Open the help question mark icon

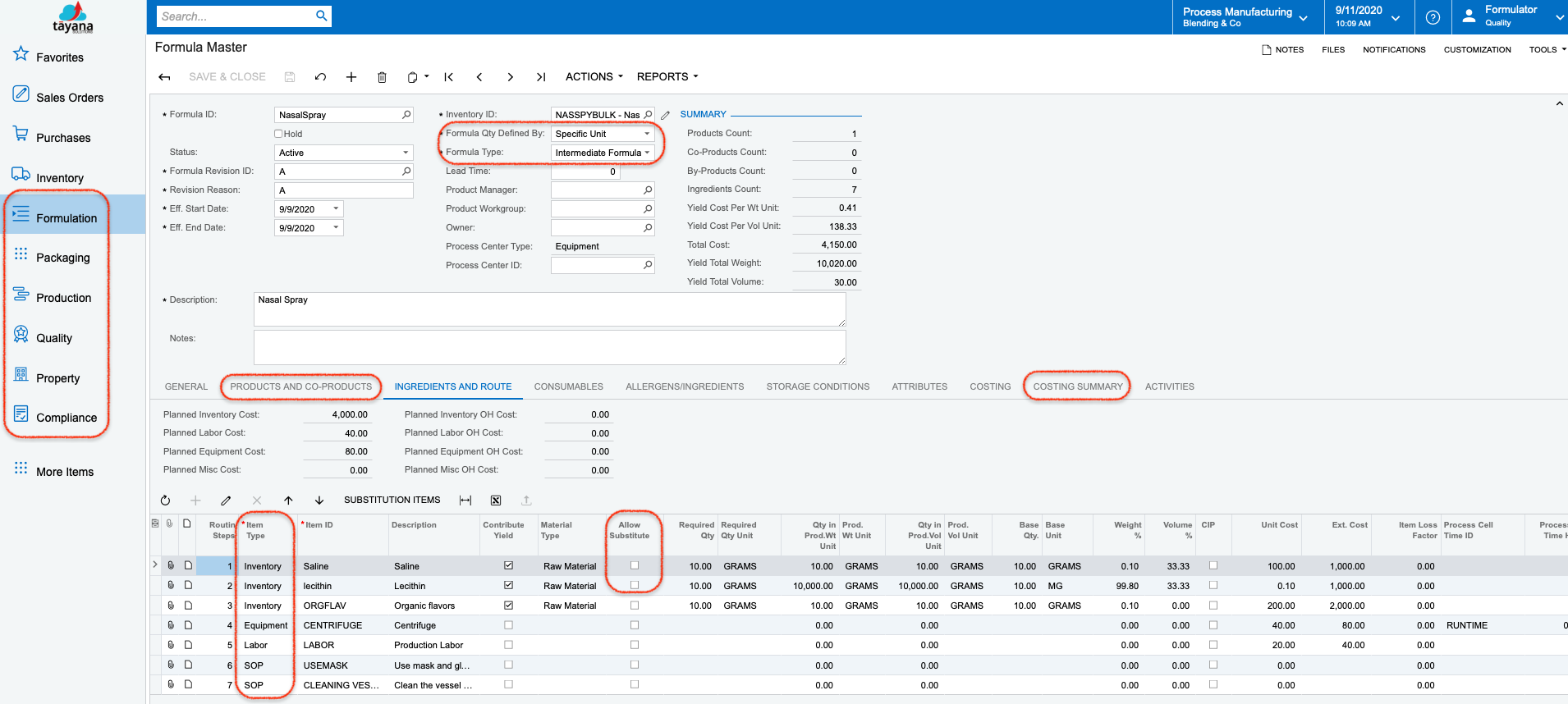pyautogui.click(x=1433, y=17)
